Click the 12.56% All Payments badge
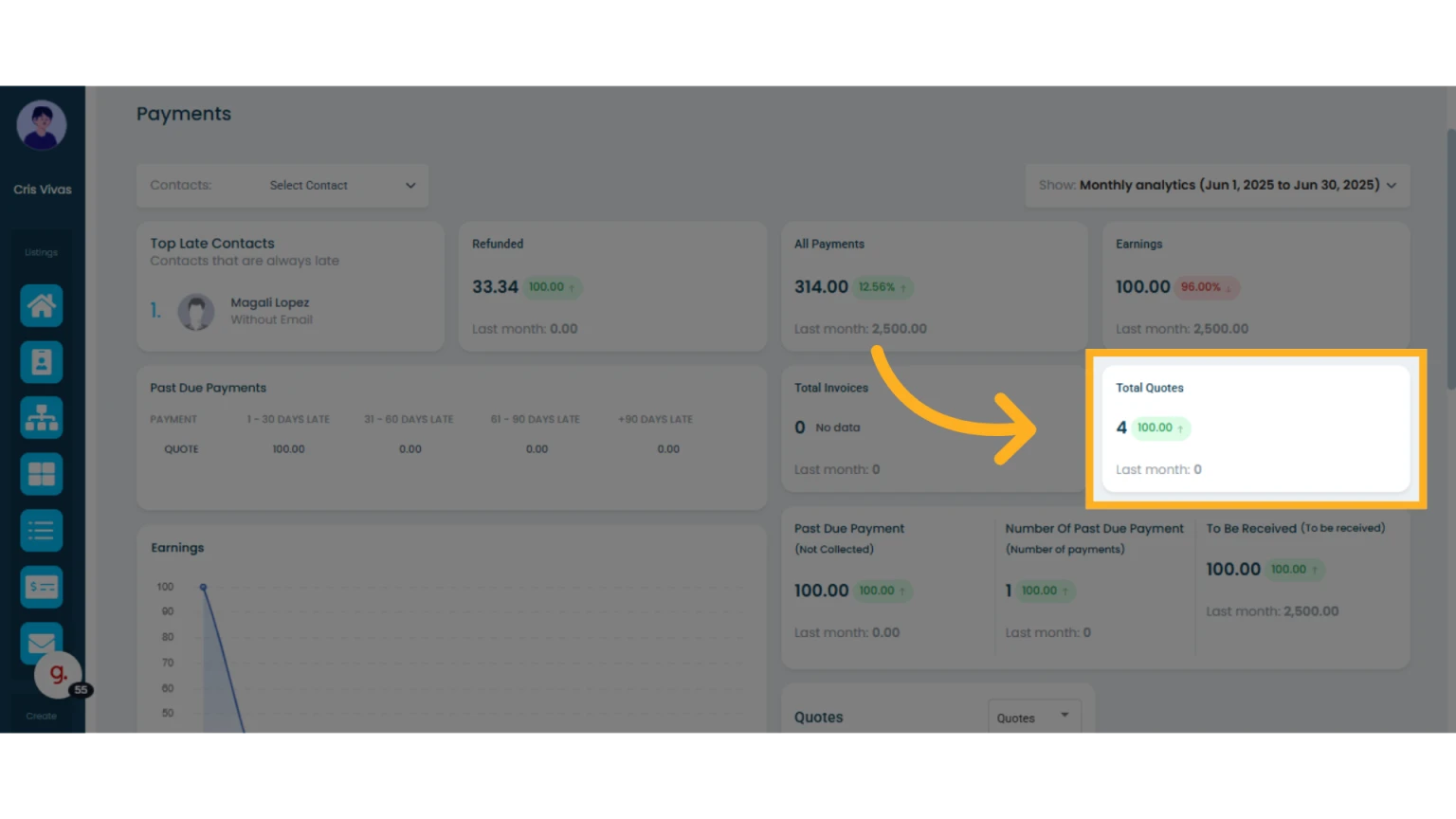The image size is (1456, 819). [883, 287]
